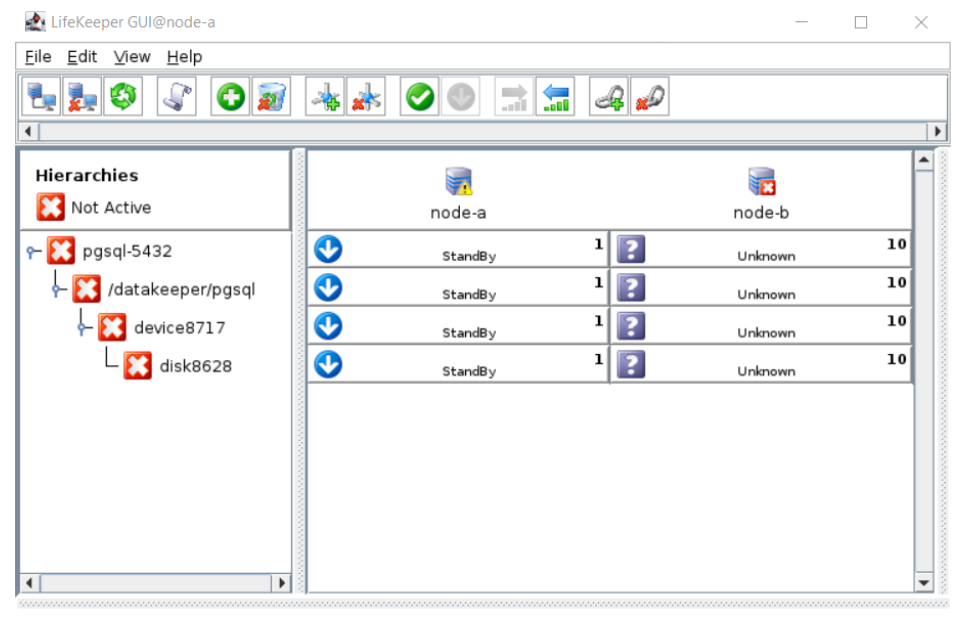Click the Disconnect from server toolbar icon
Screen dimensions: 970x628
82,97
